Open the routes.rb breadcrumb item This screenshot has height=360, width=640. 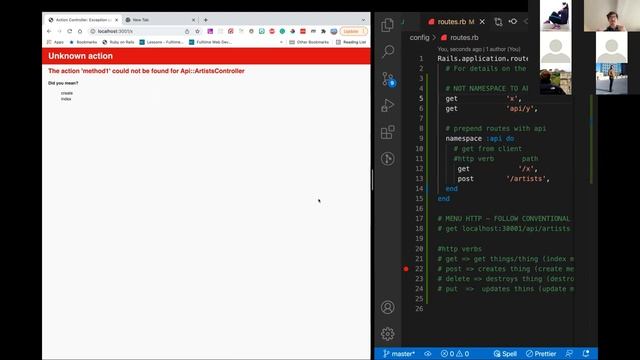pos(460,38)
